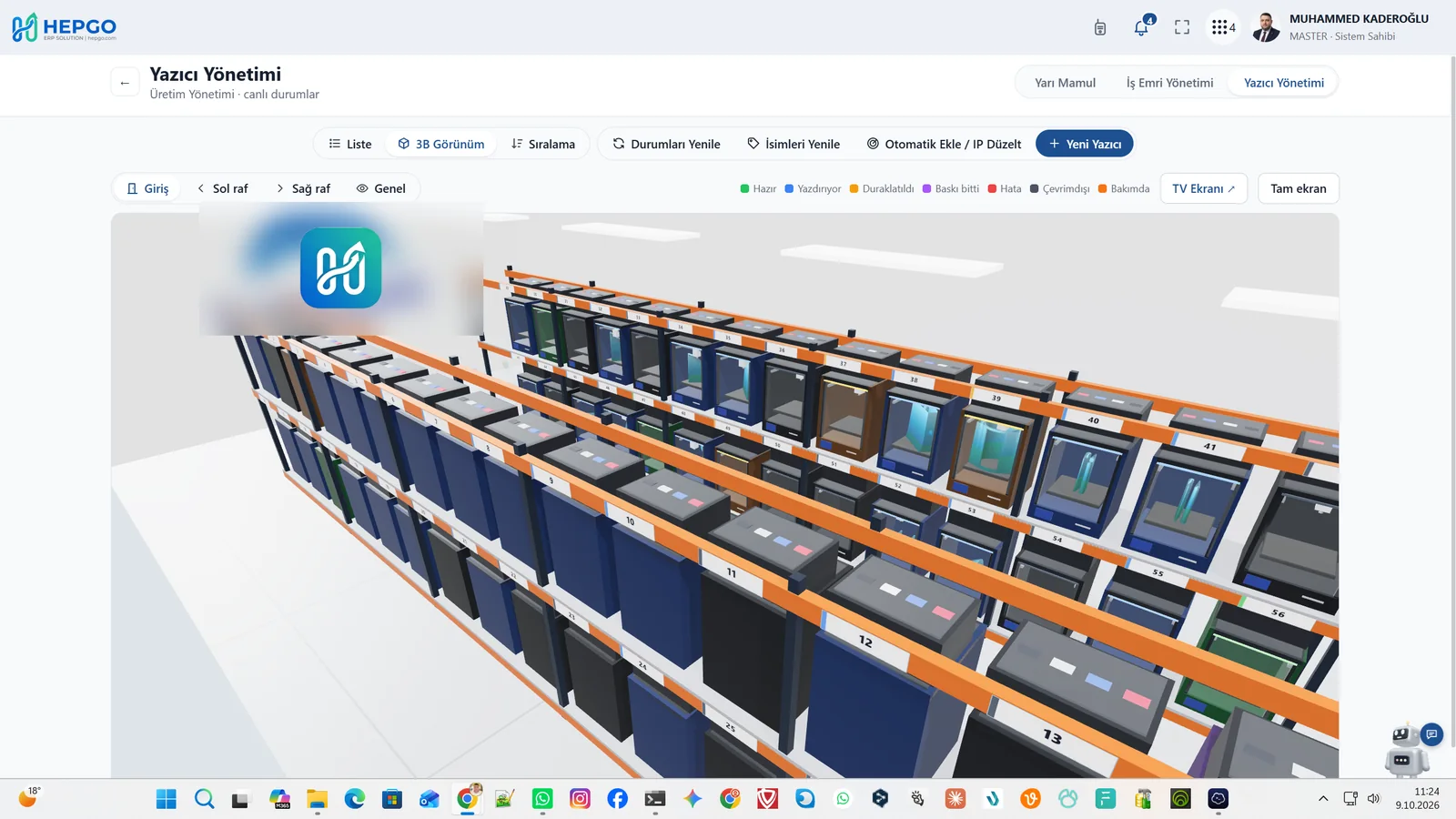
Task: Click the Tam ekran button
Action: tap(1299, 188)
